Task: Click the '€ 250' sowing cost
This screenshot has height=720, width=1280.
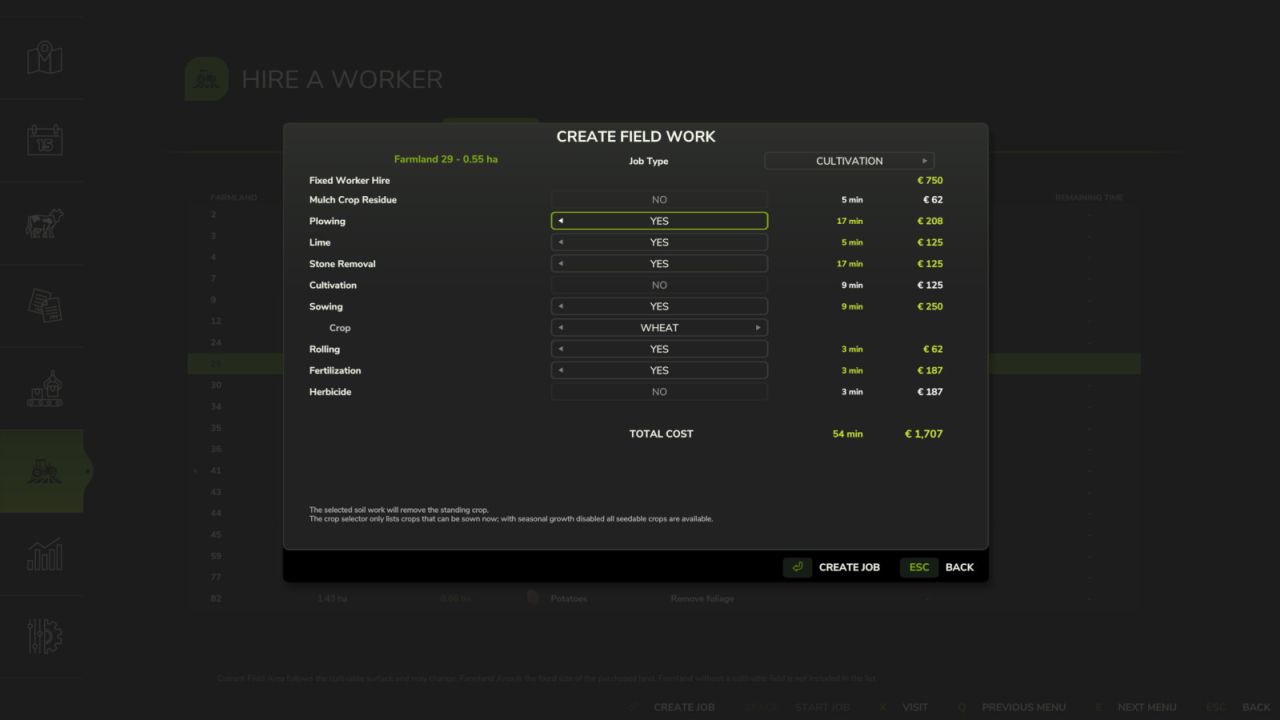Action: click(x=930, y=306)
